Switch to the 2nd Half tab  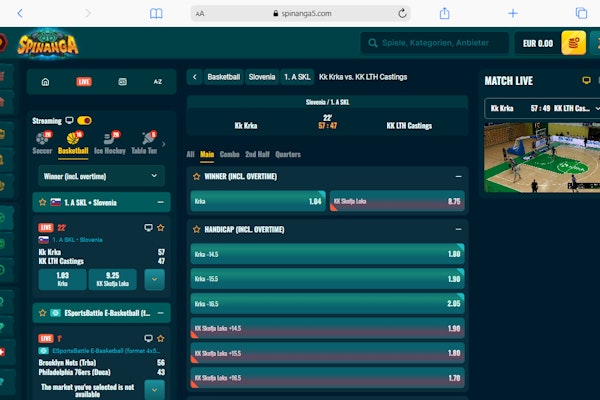[258, 154]
